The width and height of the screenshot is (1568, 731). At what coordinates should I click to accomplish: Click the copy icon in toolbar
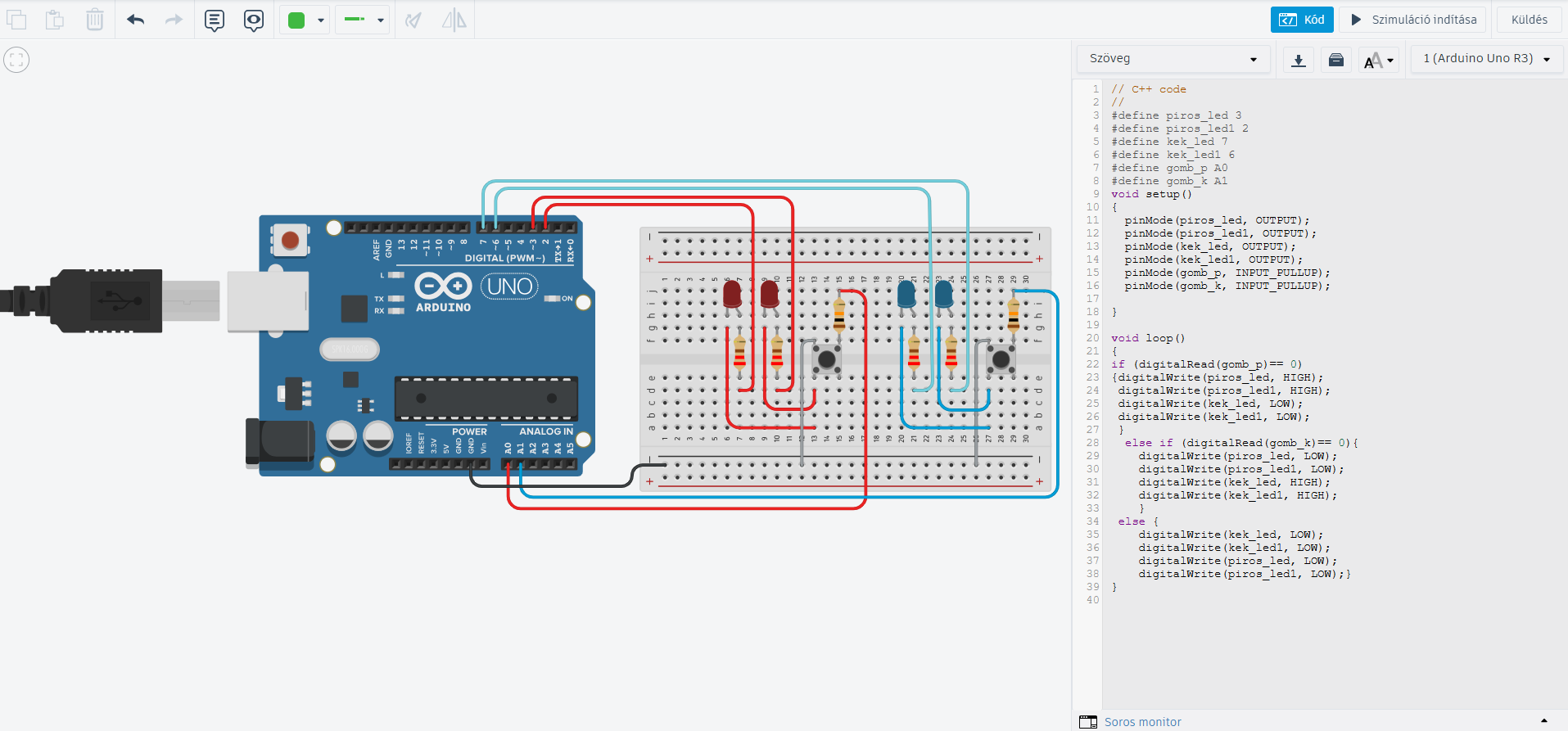(x=16, y=20)
